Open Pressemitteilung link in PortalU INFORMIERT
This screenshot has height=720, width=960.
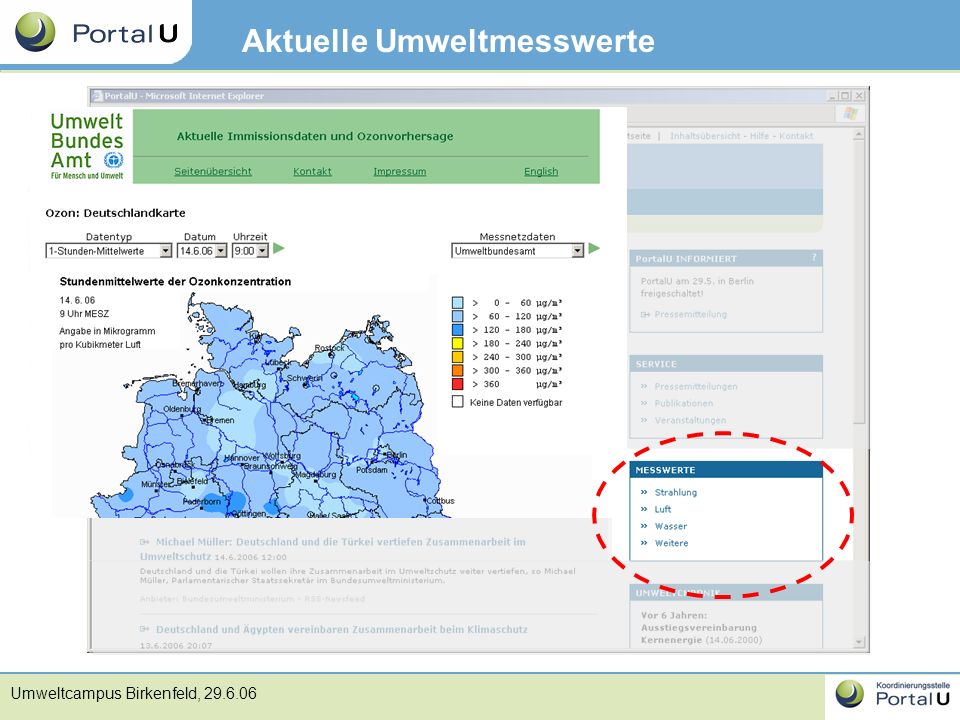(x=690, y=315)
